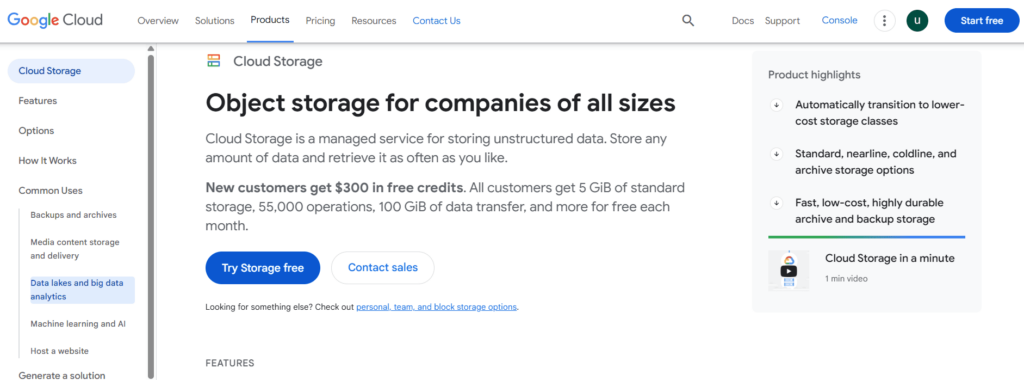Image resolution: width=1024 pixels, height=380 pixels.
Task: Click the Start free button
Action: click(982, 20)
